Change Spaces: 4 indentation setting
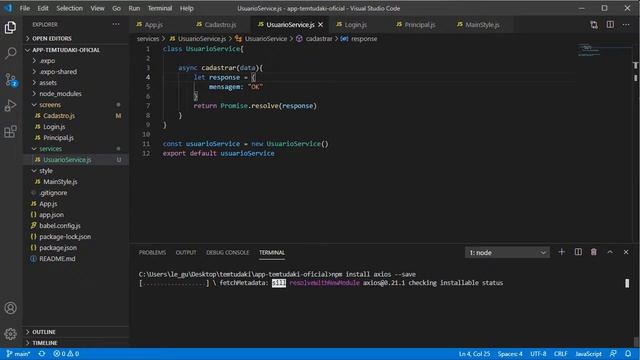Image resolution: width=640 pixels, height=360 pixels. pos(510,354)
